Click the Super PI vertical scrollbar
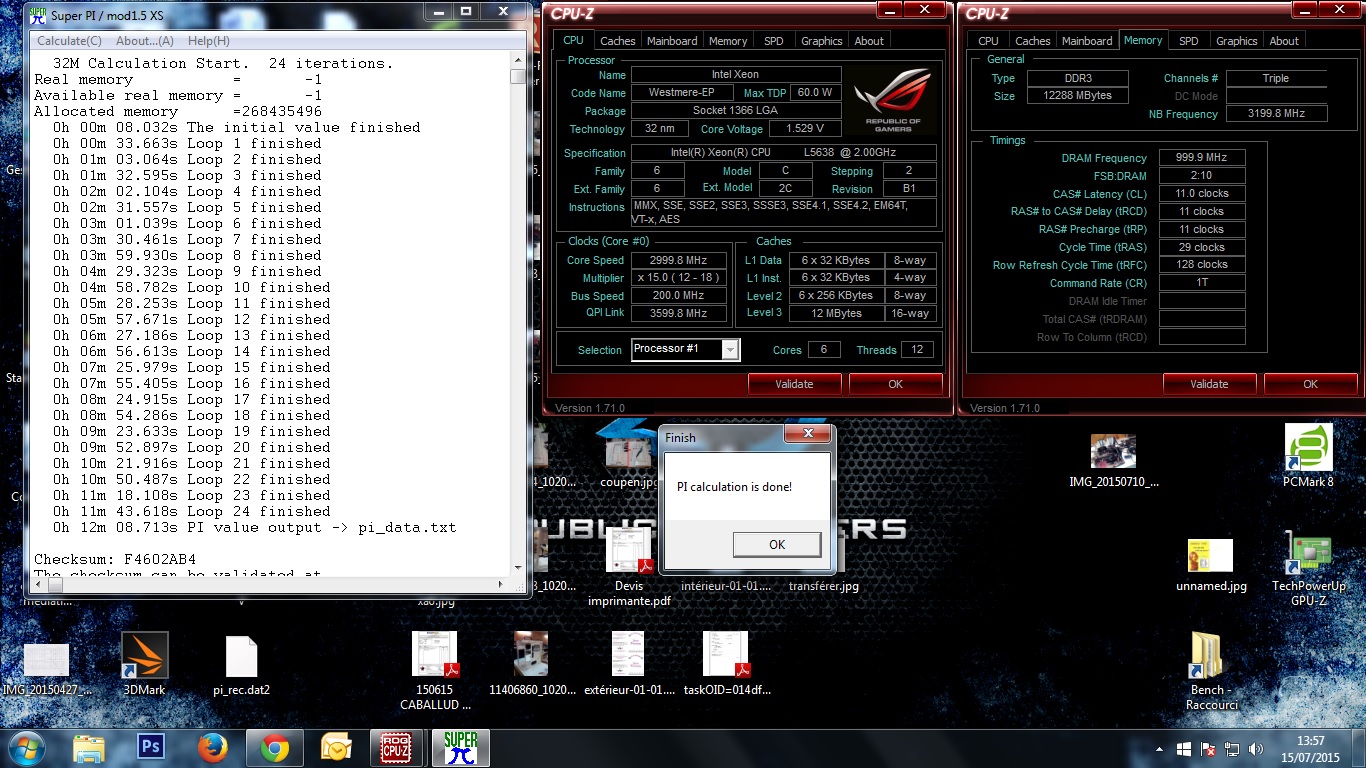This screenshot has width=1366, height=768. click(x=517, y=315)
